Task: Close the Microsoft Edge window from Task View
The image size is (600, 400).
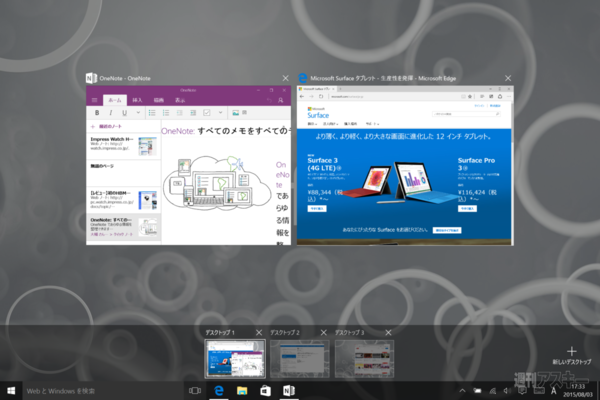Action: point(508,78)
